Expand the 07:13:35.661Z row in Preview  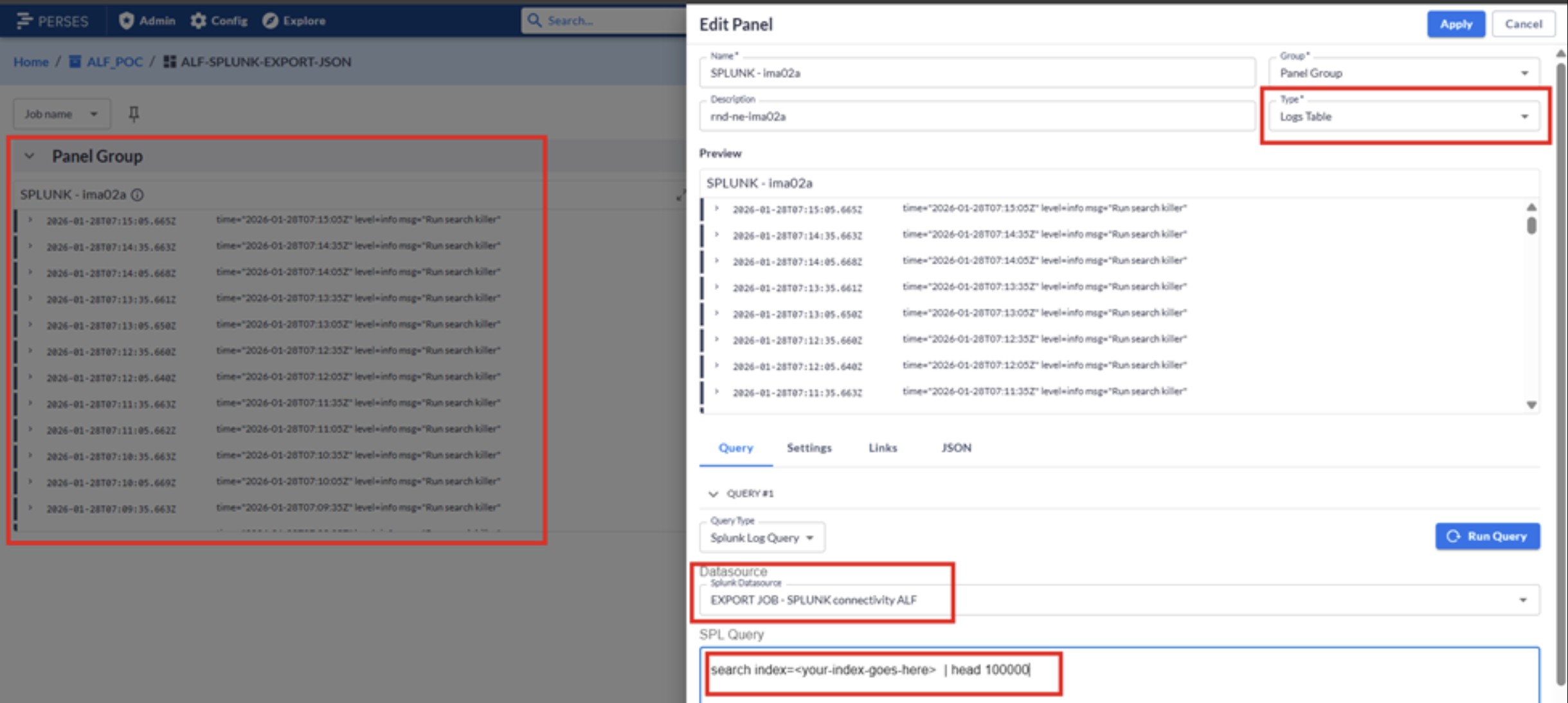tap(717, 288)
